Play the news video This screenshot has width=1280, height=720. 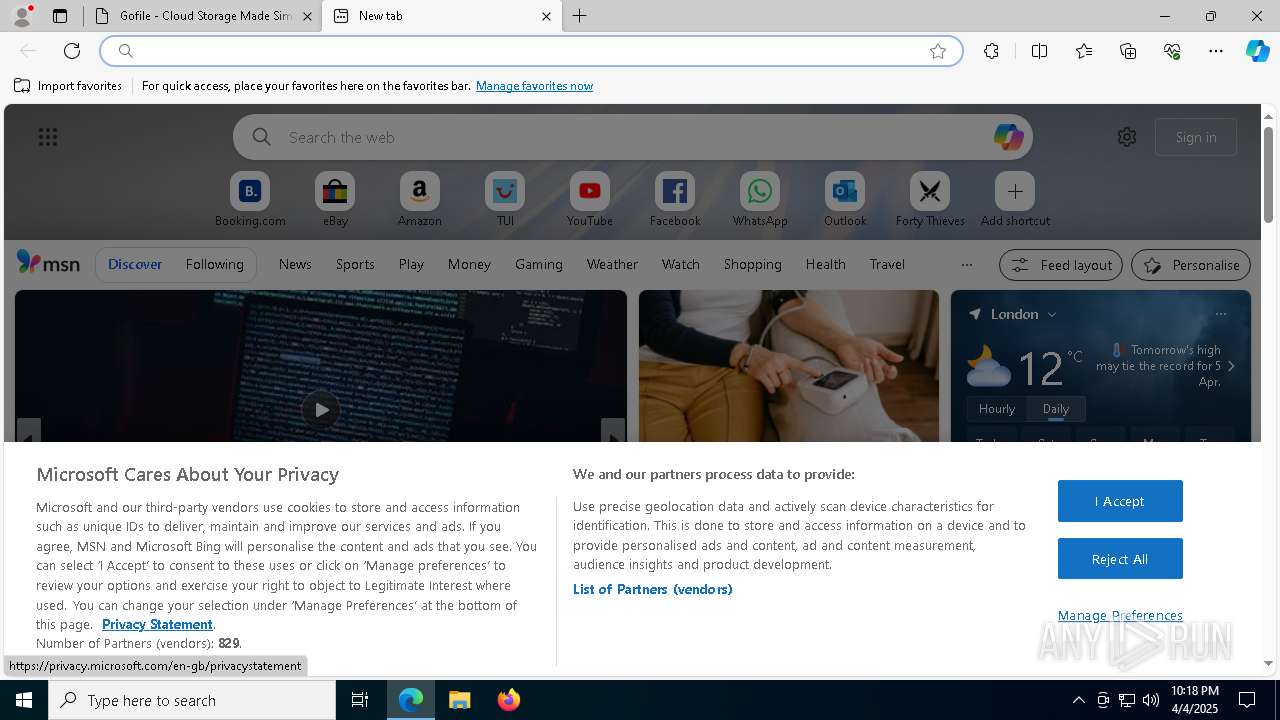click(320, 409)
